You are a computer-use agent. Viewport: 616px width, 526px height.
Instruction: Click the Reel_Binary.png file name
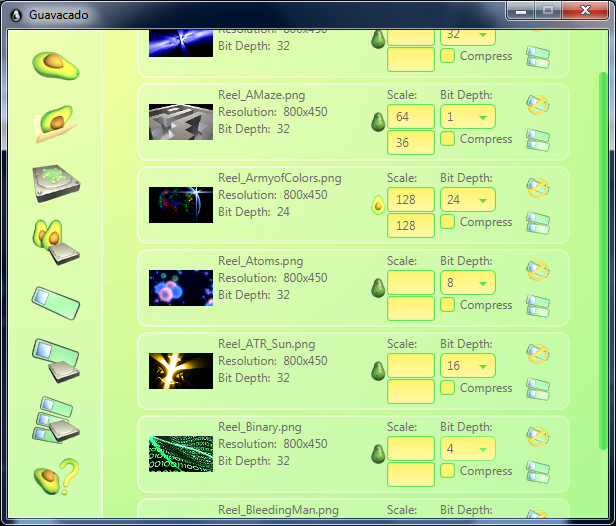tap(260, 427)
